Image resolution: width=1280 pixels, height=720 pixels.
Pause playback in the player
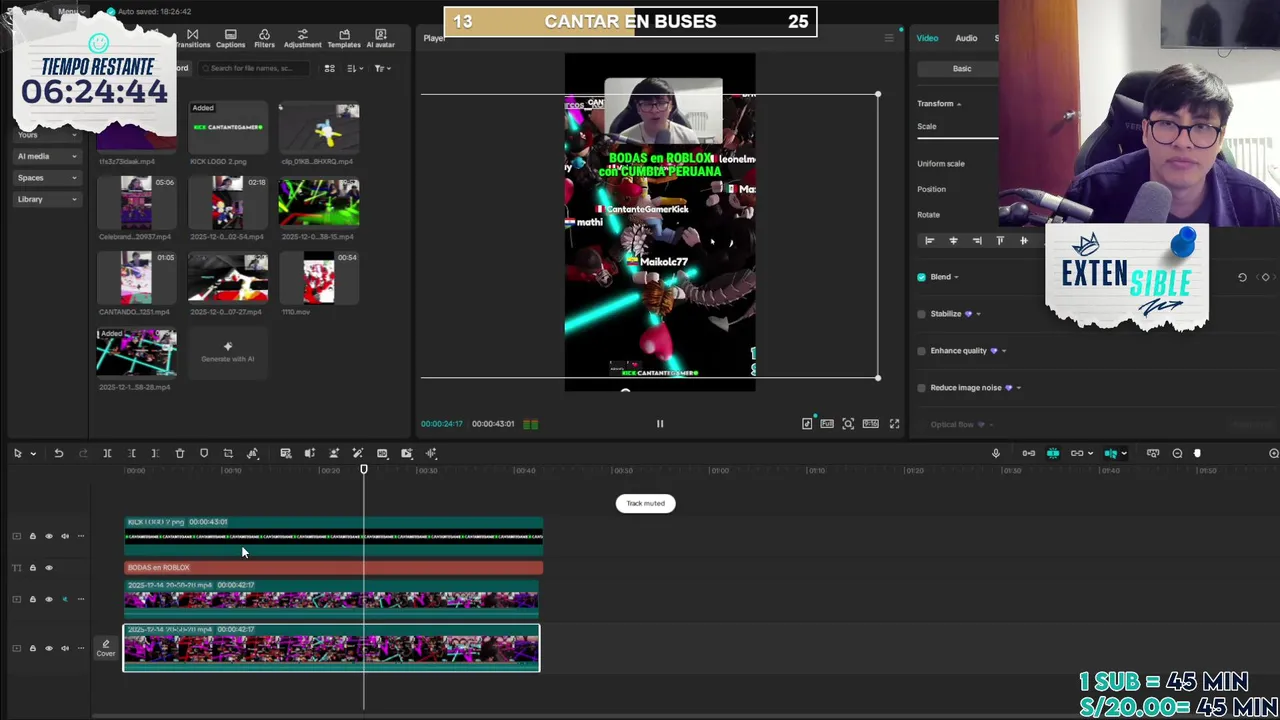(x=660, y=423)
